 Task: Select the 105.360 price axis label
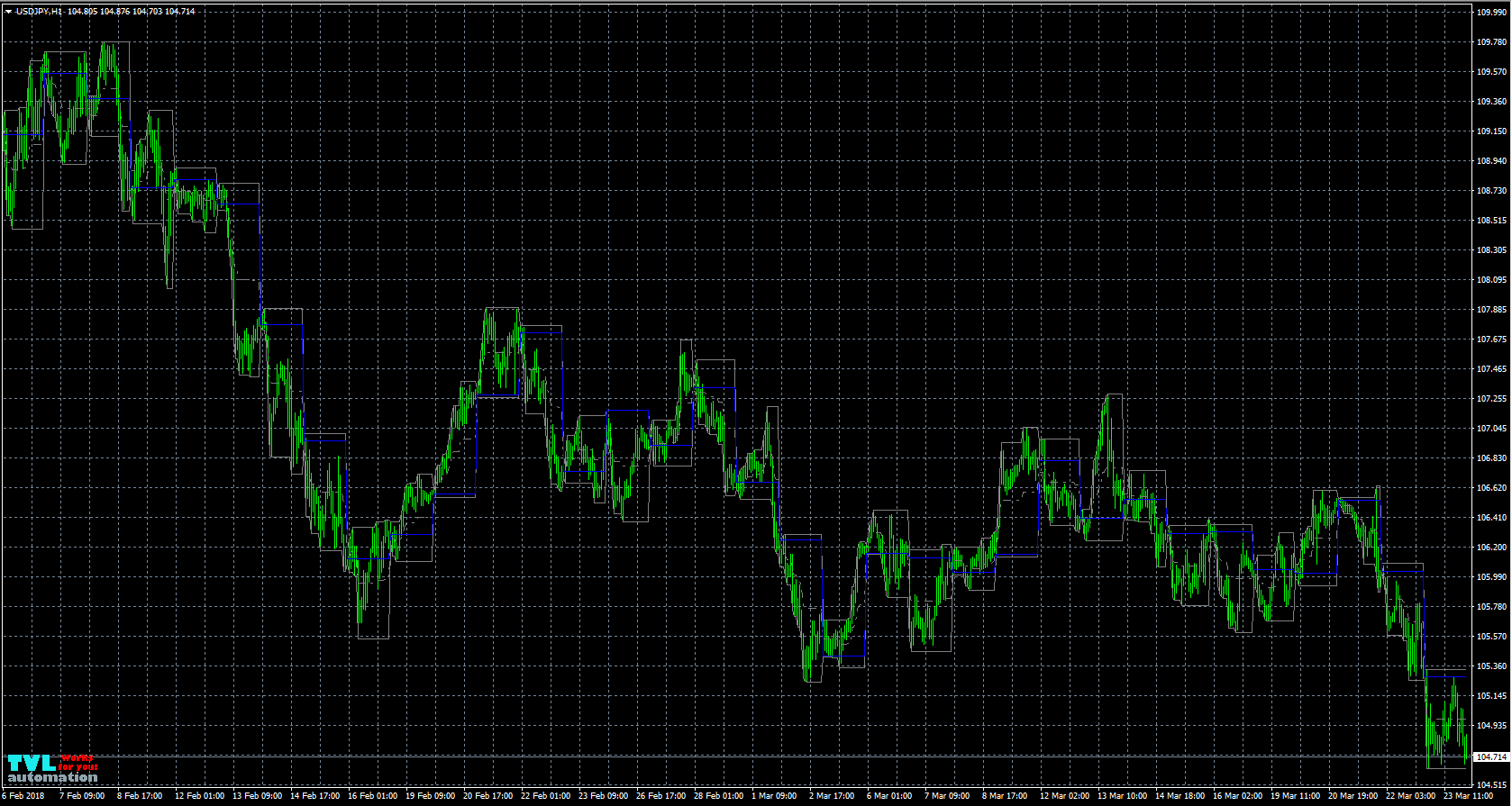coord(1491,666)
